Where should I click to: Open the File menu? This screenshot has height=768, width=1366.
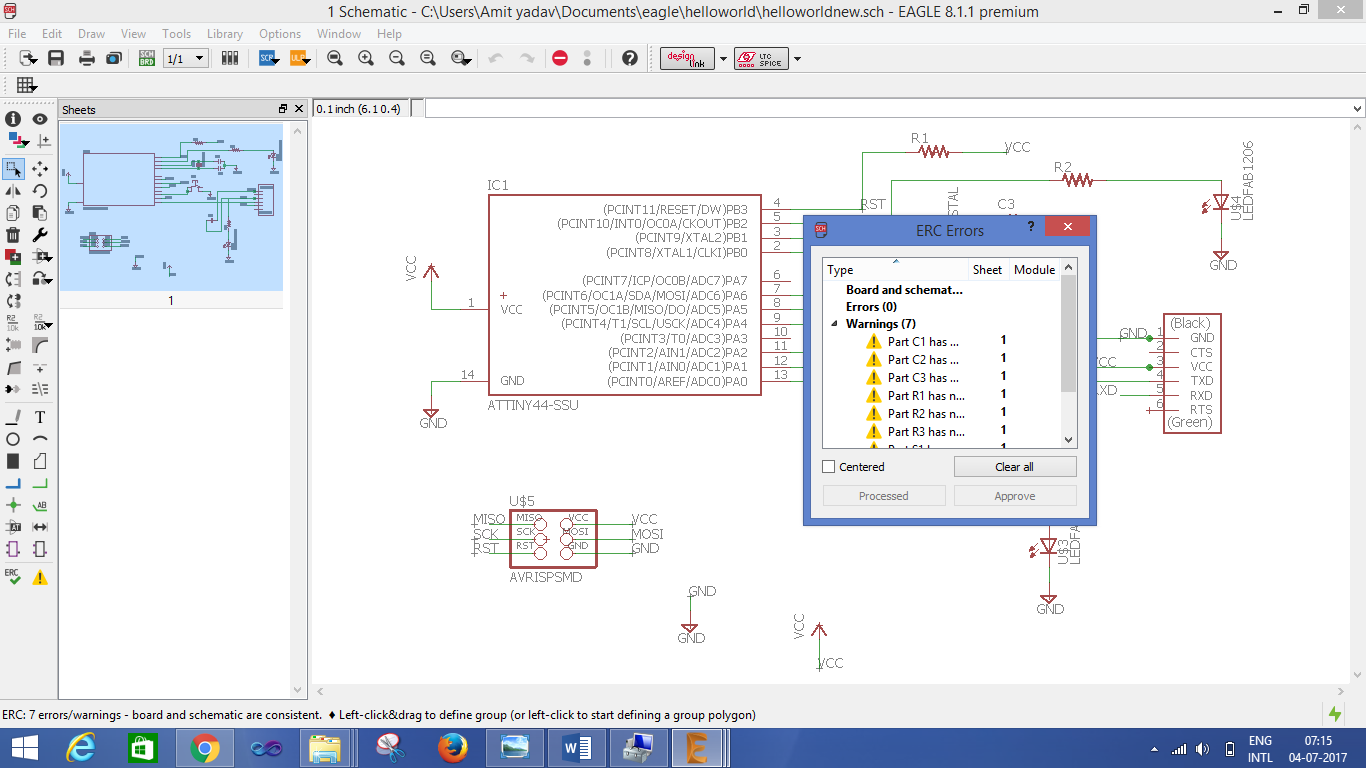[x=17, y=33]
